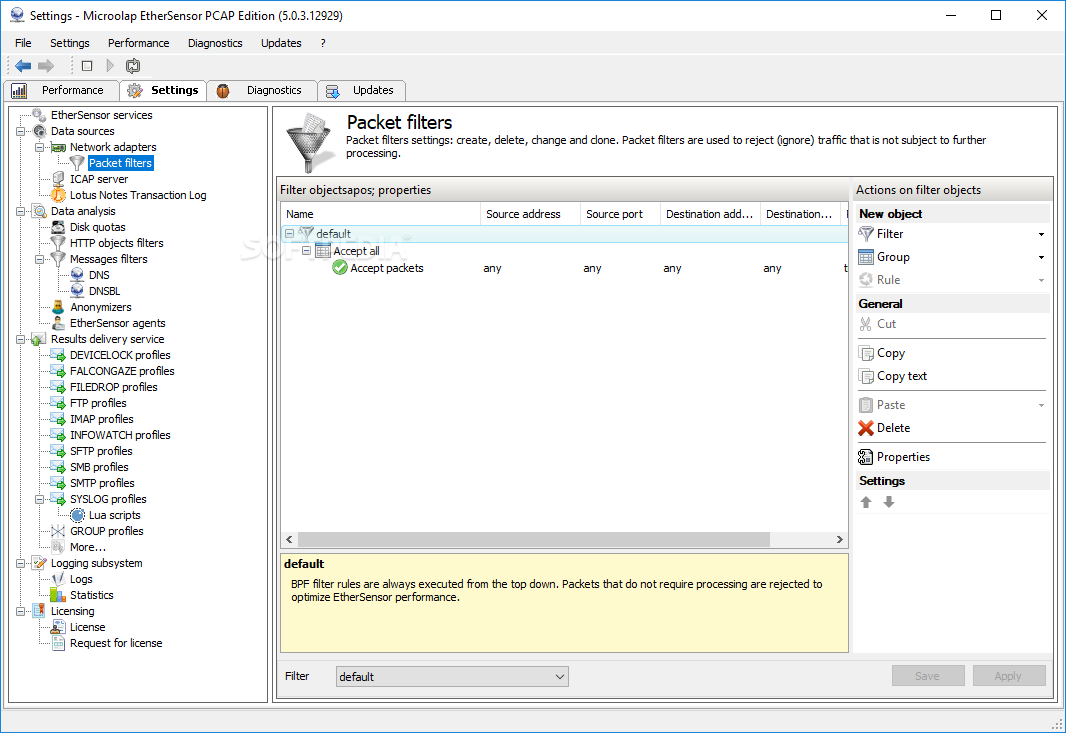Select the FTP profiles tree item
This screenshot has width=1066, height=733.
(x=98, y=403)
